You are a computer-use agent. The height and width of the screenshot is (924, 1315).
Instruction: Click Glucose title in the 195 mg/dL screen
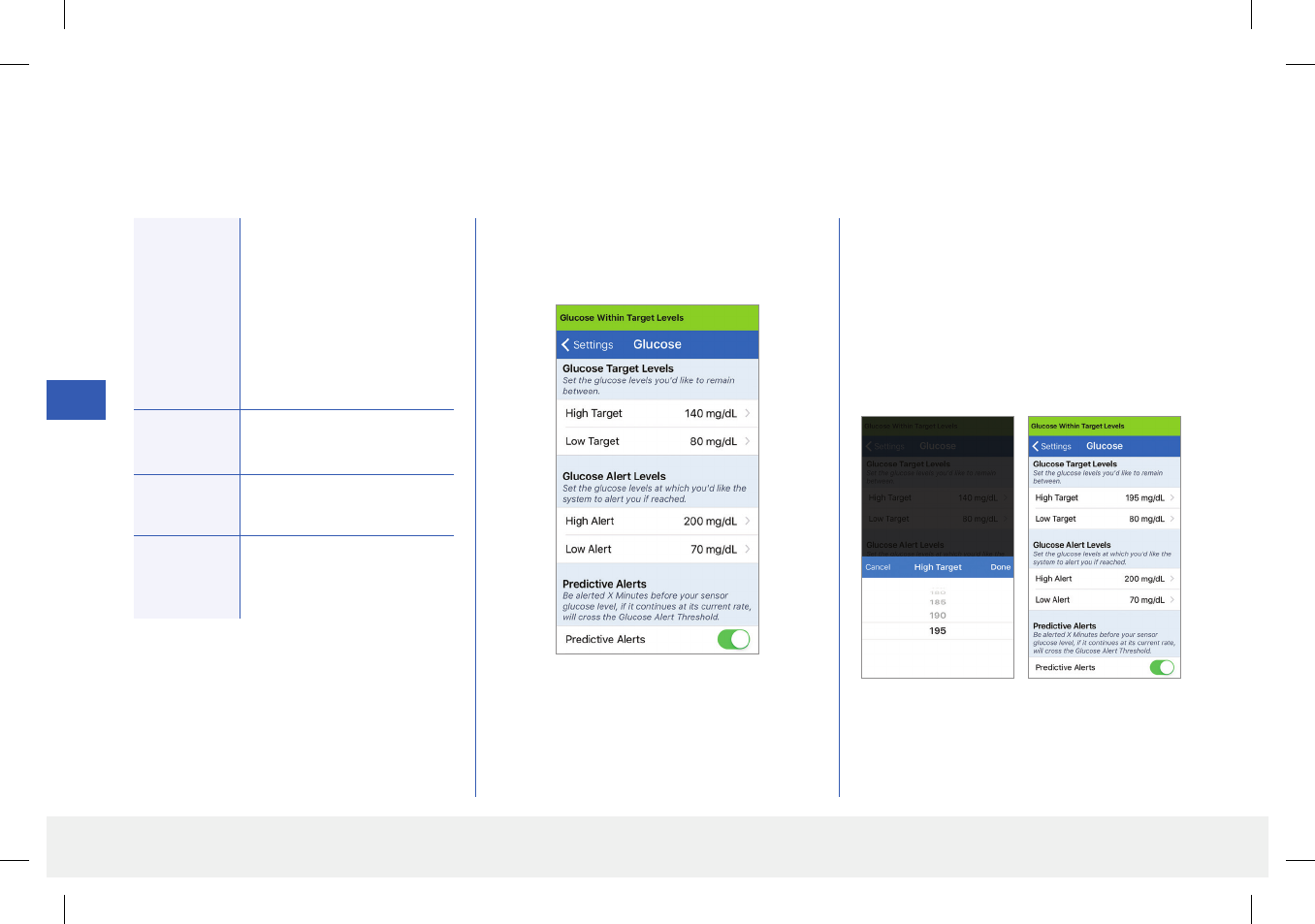click(1105, 446)
